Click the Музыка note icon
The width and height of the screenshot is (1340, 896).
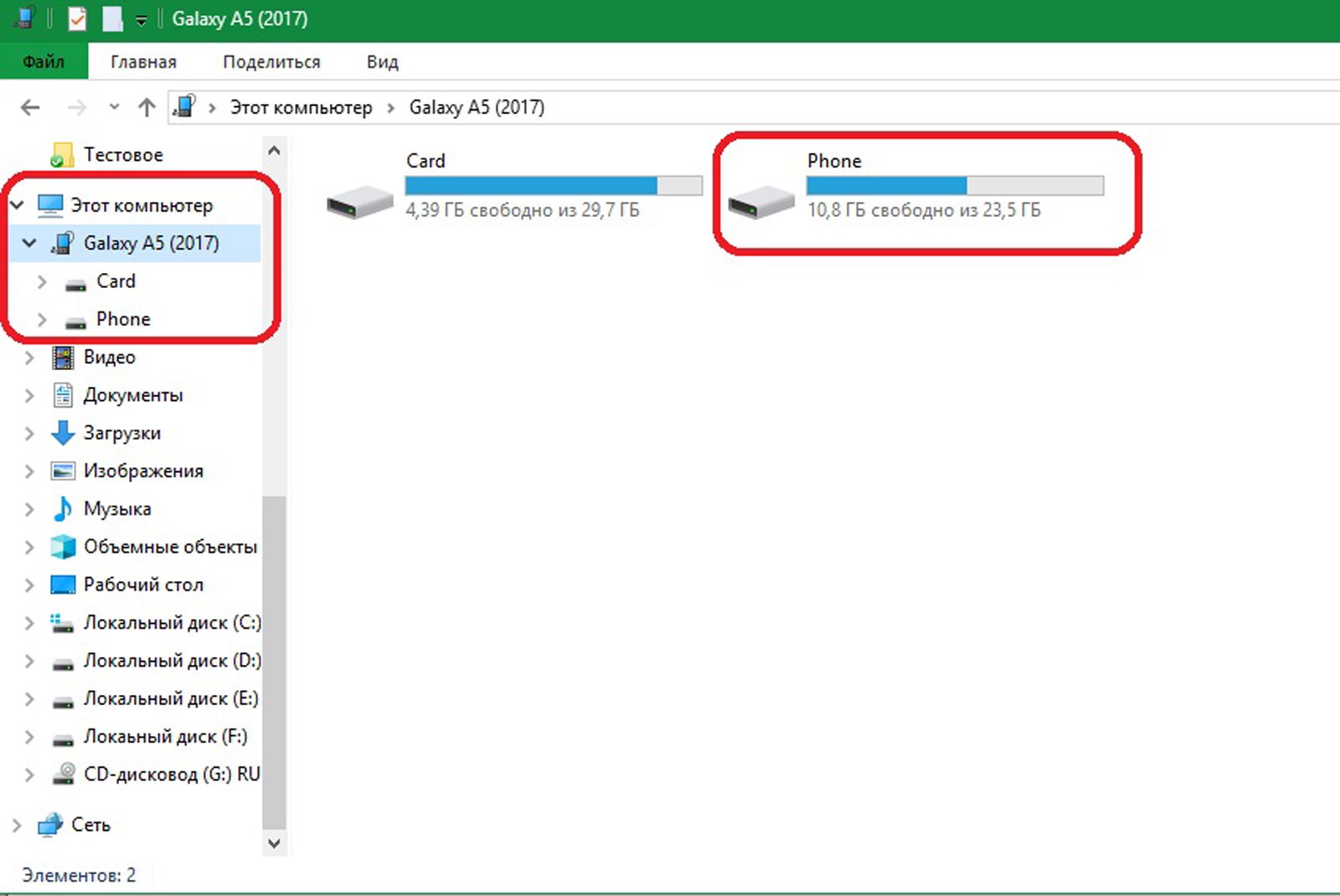[x=63, y=508]
